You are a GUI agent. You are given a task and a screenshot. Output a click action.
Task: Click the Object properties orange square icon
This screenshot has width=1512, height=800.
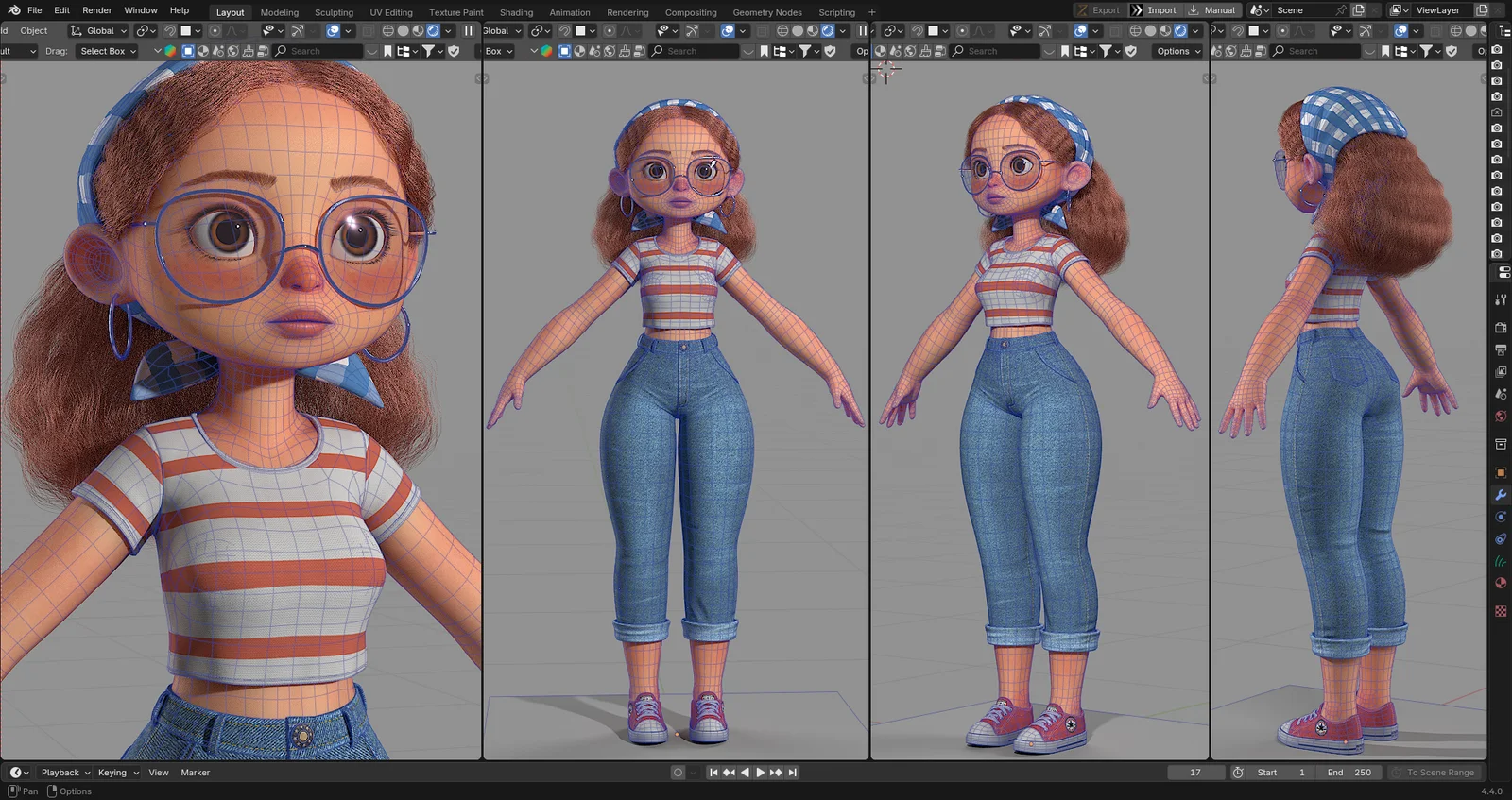[1500, 472]
